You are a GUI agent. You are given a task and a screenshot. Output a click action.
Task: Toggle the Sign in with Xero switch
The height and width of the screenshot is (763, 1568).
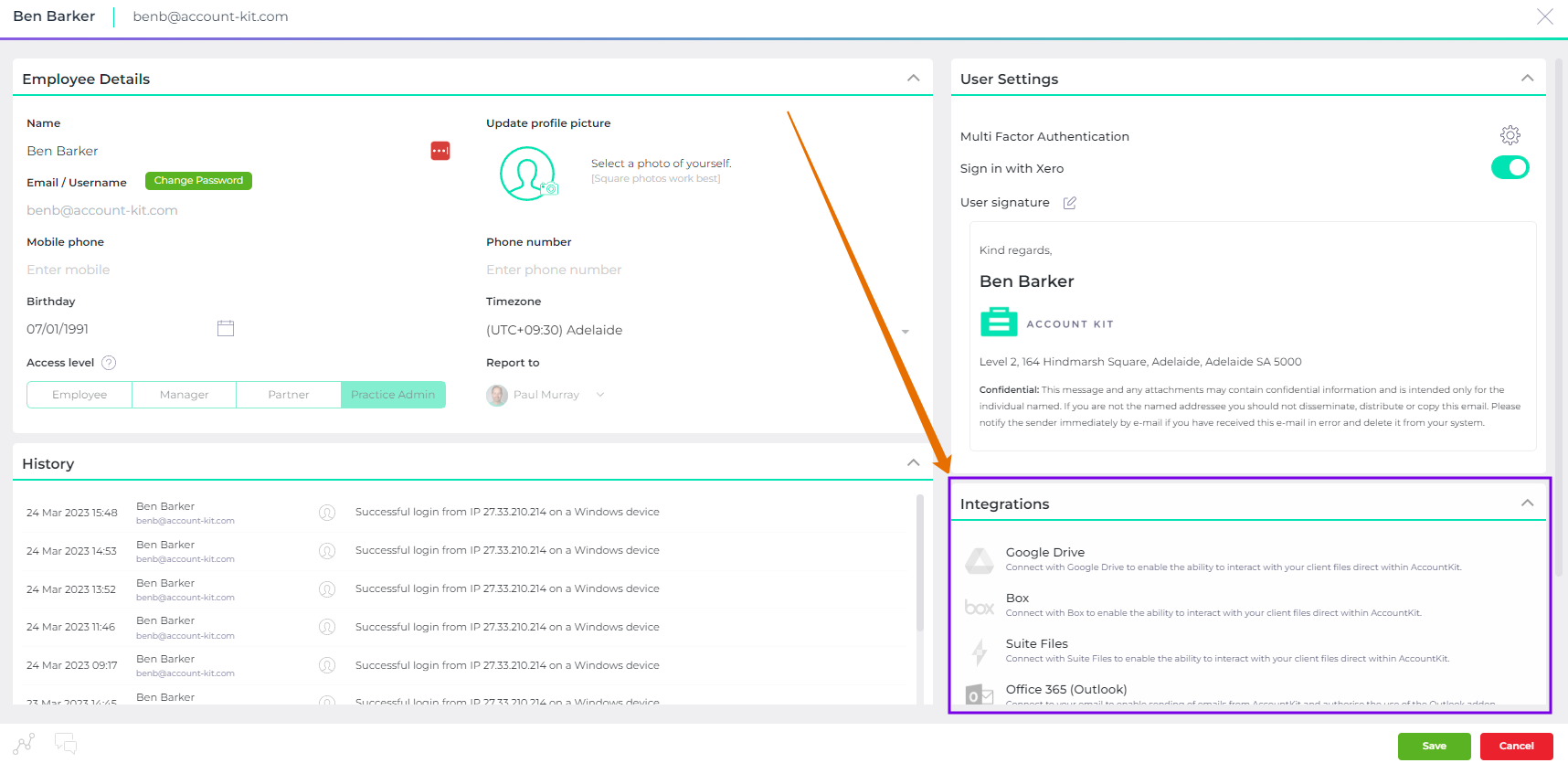[1510, 167]
